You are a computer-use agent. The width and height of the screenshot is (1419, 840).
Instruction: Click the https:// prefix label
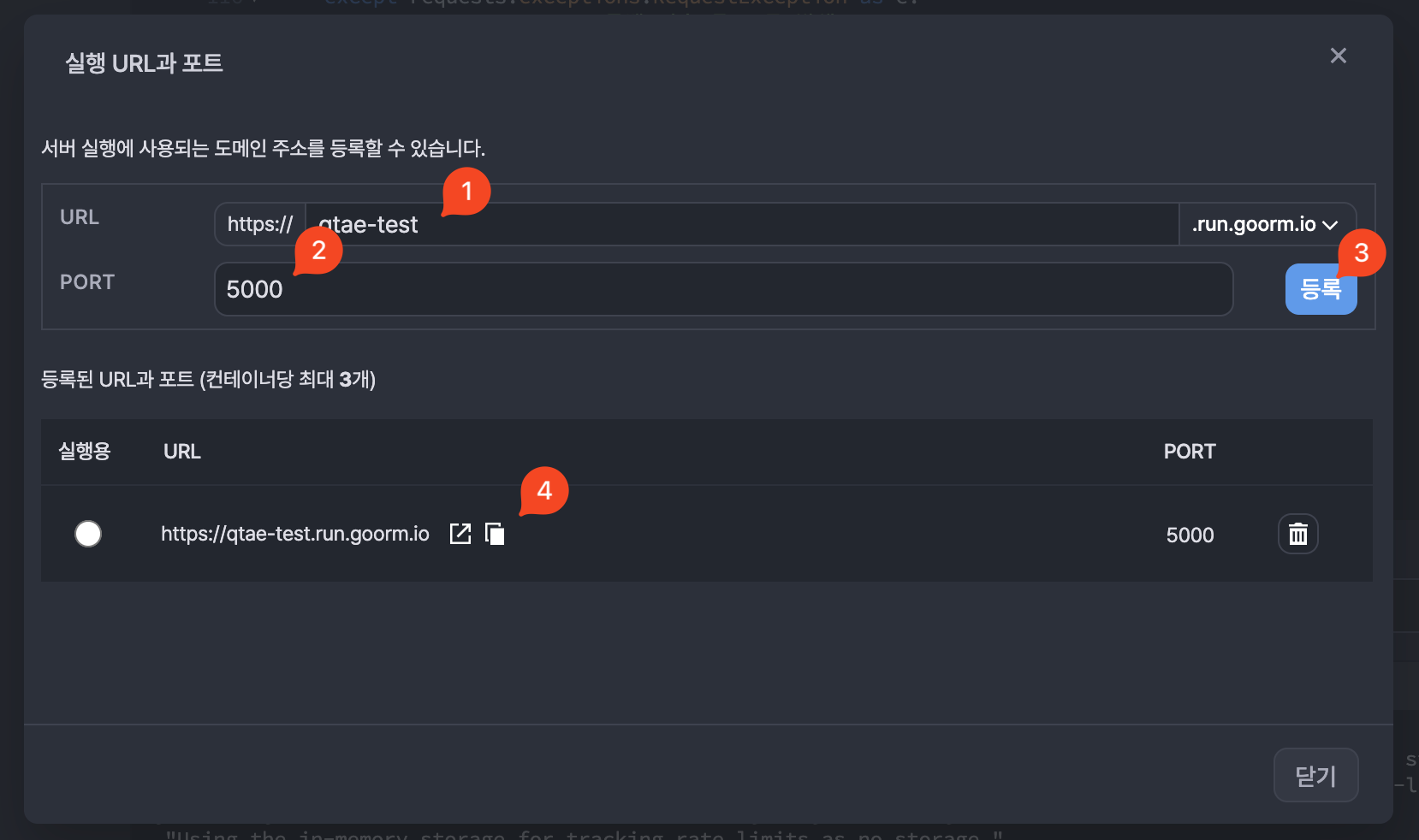260,224
